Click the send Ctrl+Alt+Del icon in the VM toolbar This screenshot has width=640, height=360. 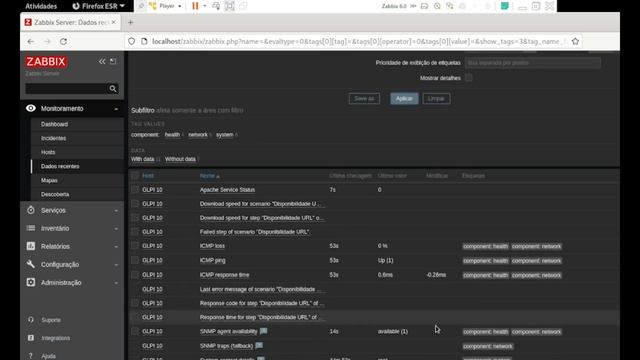(216, 6)
